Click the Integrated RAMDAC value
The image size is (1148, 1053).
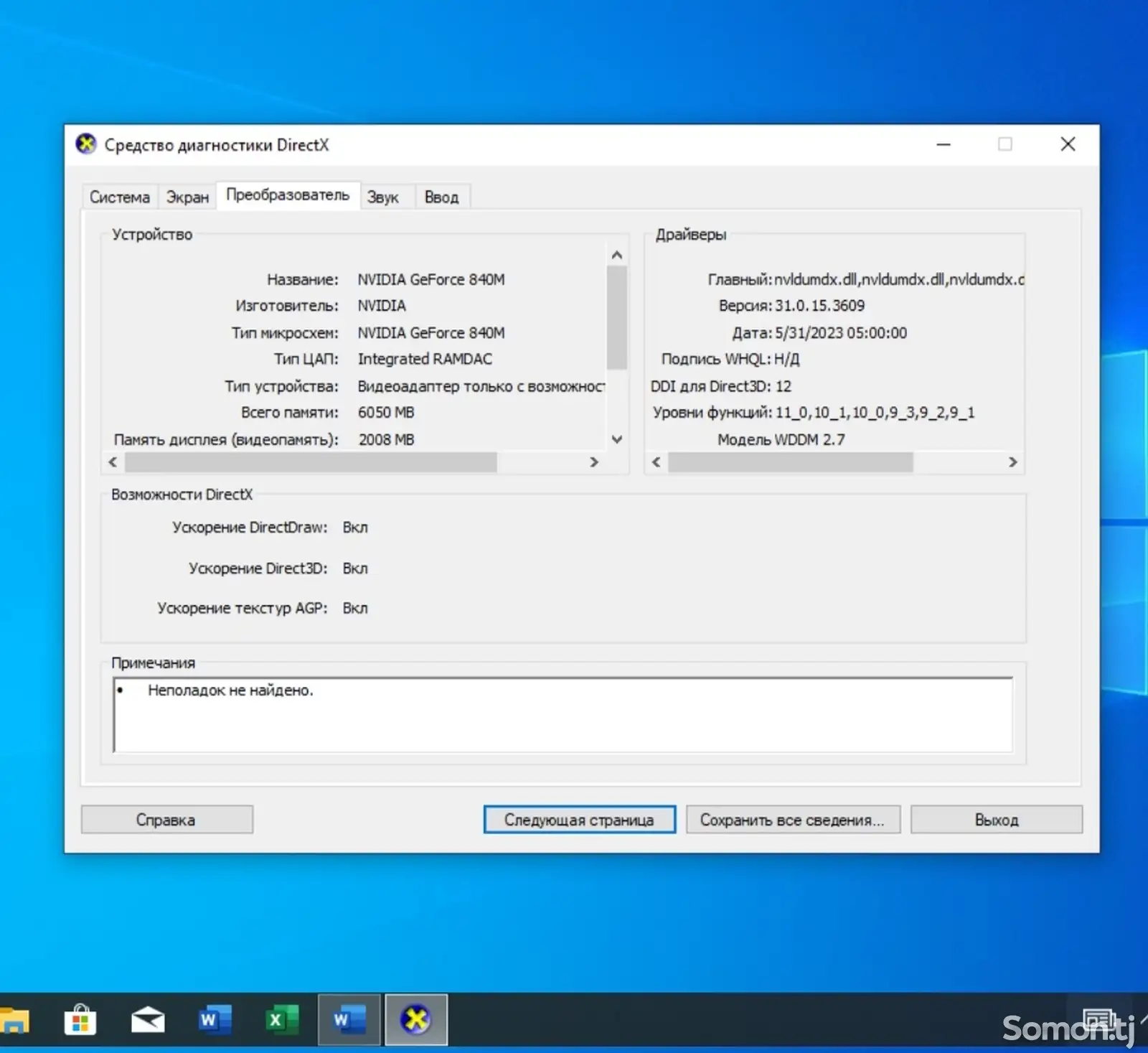click(425, 359)
